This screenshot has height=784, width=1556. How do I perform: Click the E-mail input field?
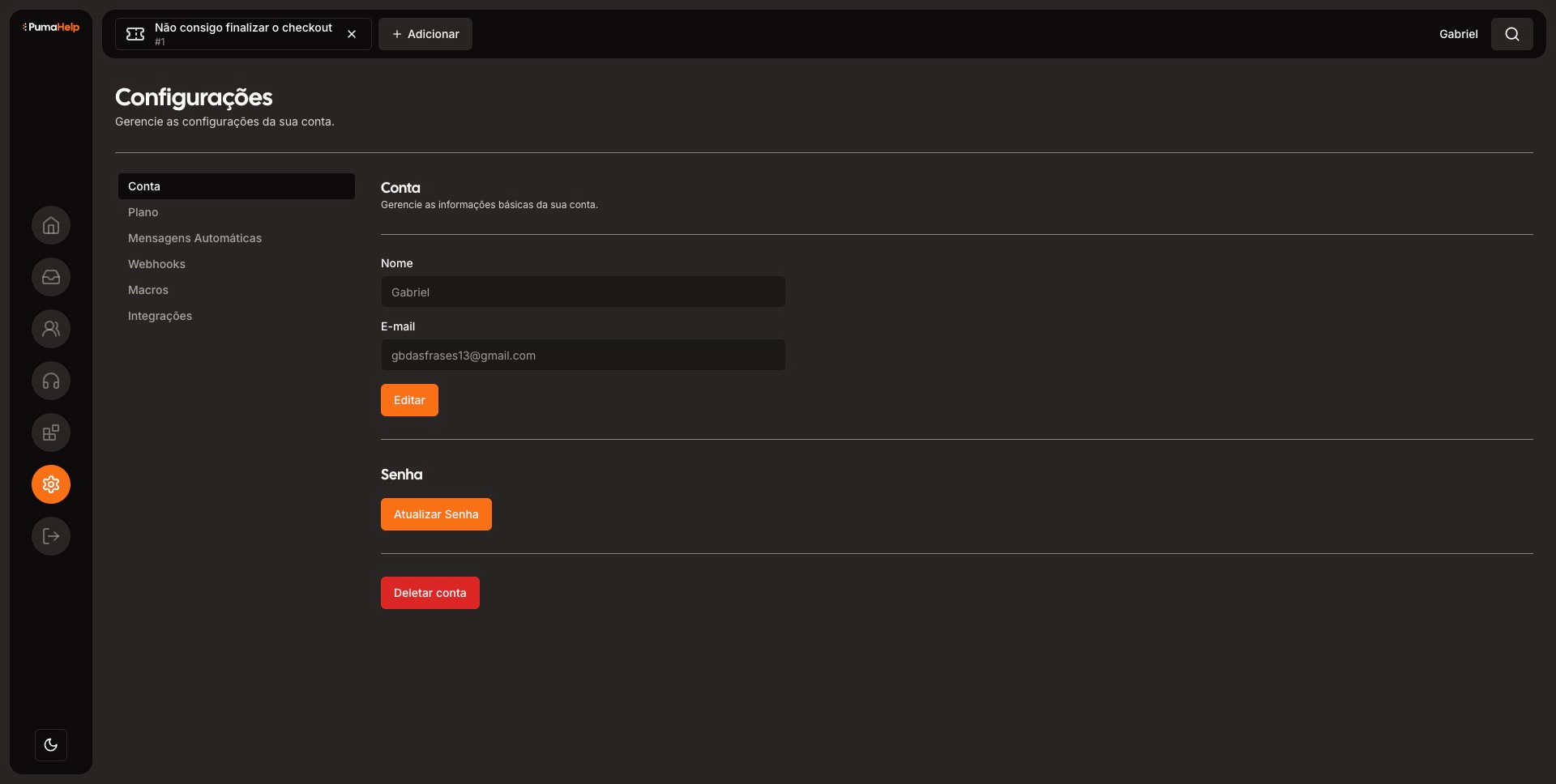[x=583, y=355]
